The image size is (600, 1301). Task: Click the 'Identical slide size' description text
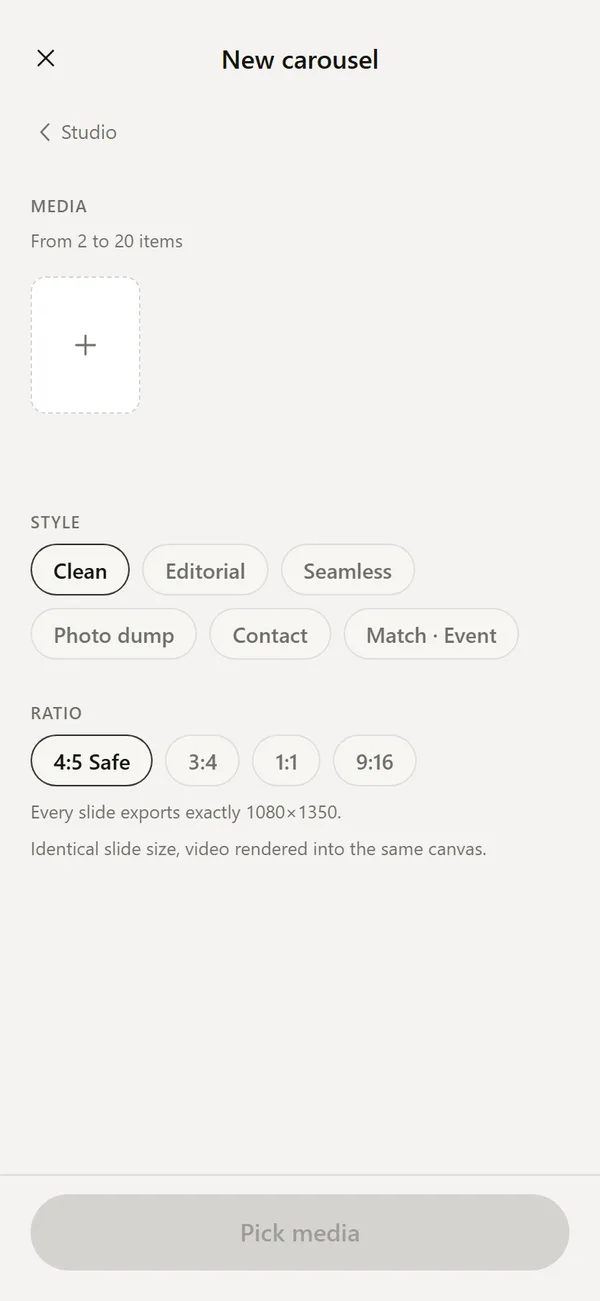pos(259,849)
